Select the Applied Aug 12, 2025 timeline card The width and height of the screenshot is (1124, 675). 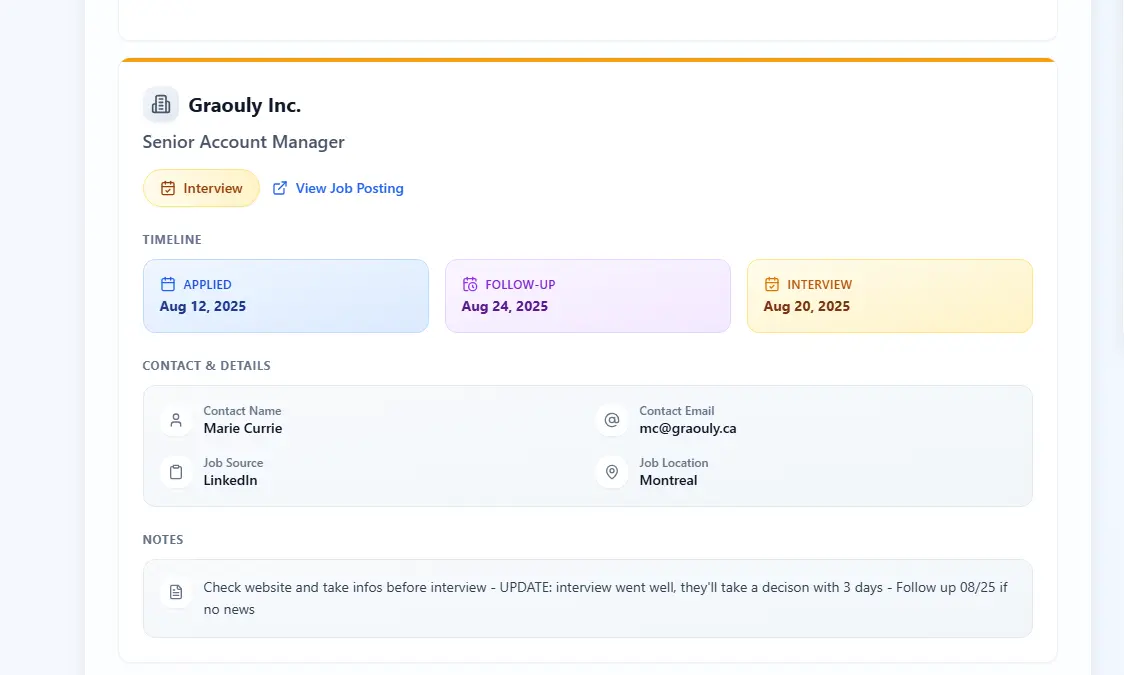point(286,296)
